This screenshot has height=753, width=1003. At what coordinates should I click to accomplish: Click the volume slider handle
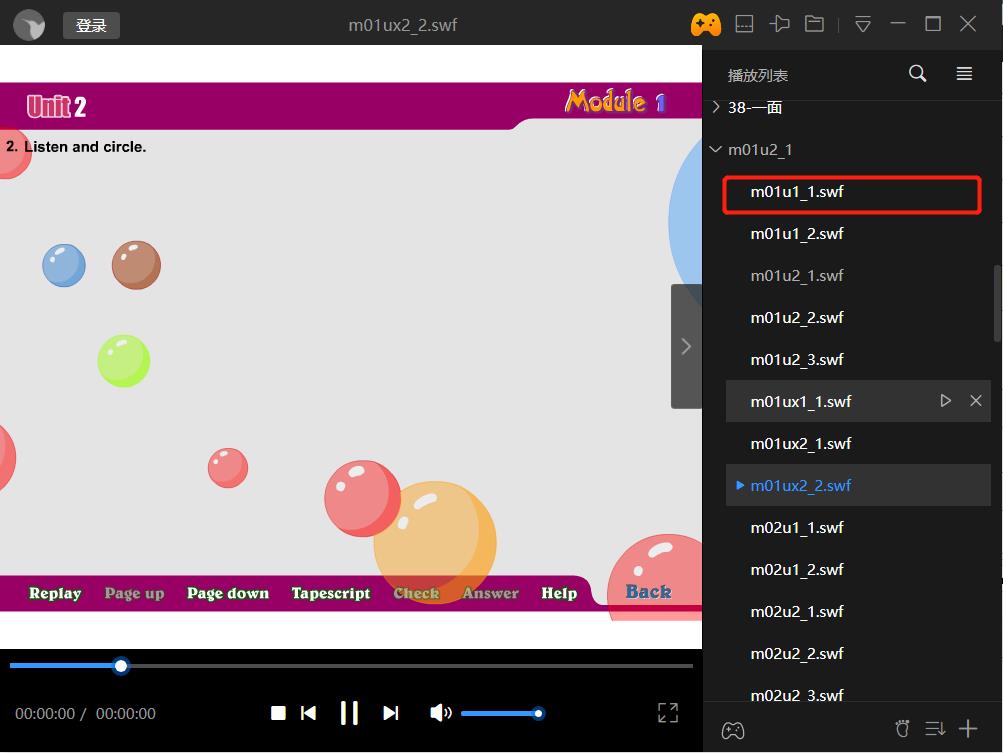pos(538,713)
